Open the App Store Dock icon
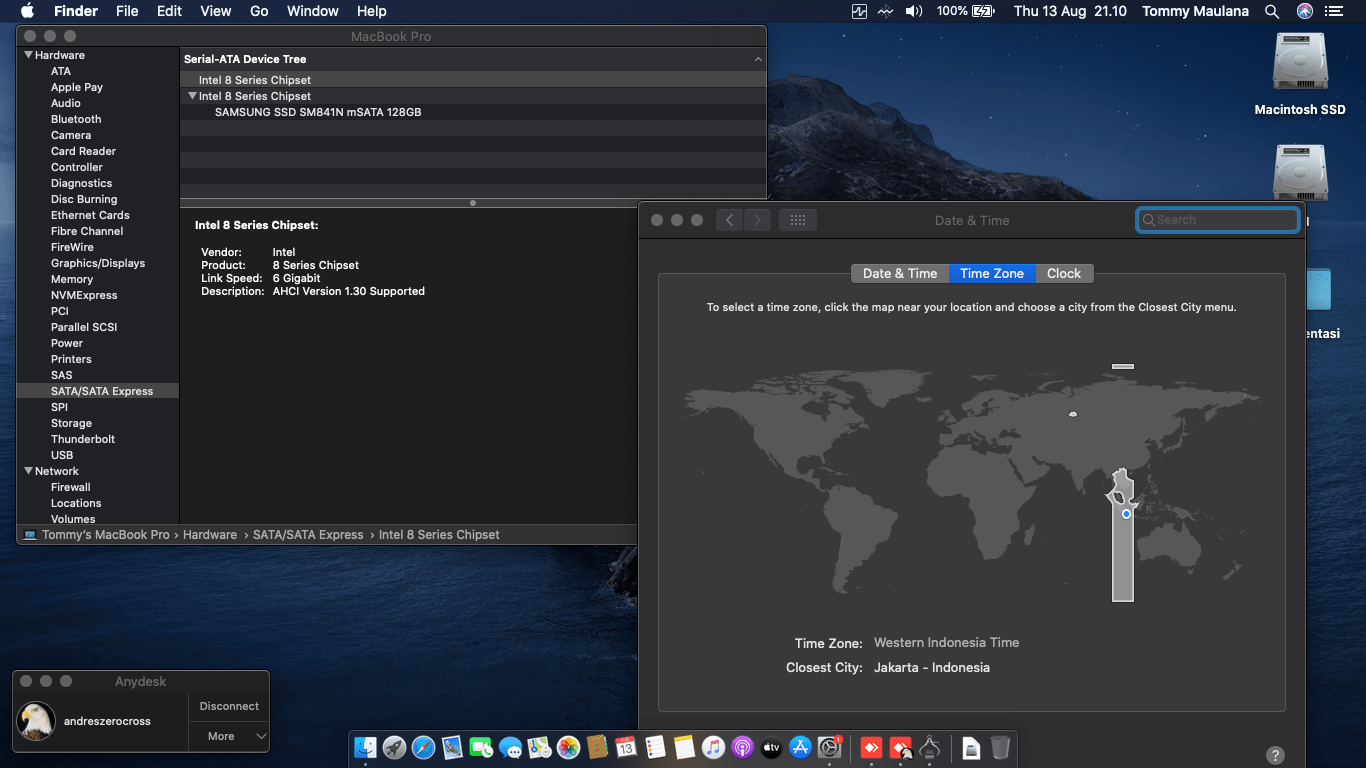 click(799, 747)
